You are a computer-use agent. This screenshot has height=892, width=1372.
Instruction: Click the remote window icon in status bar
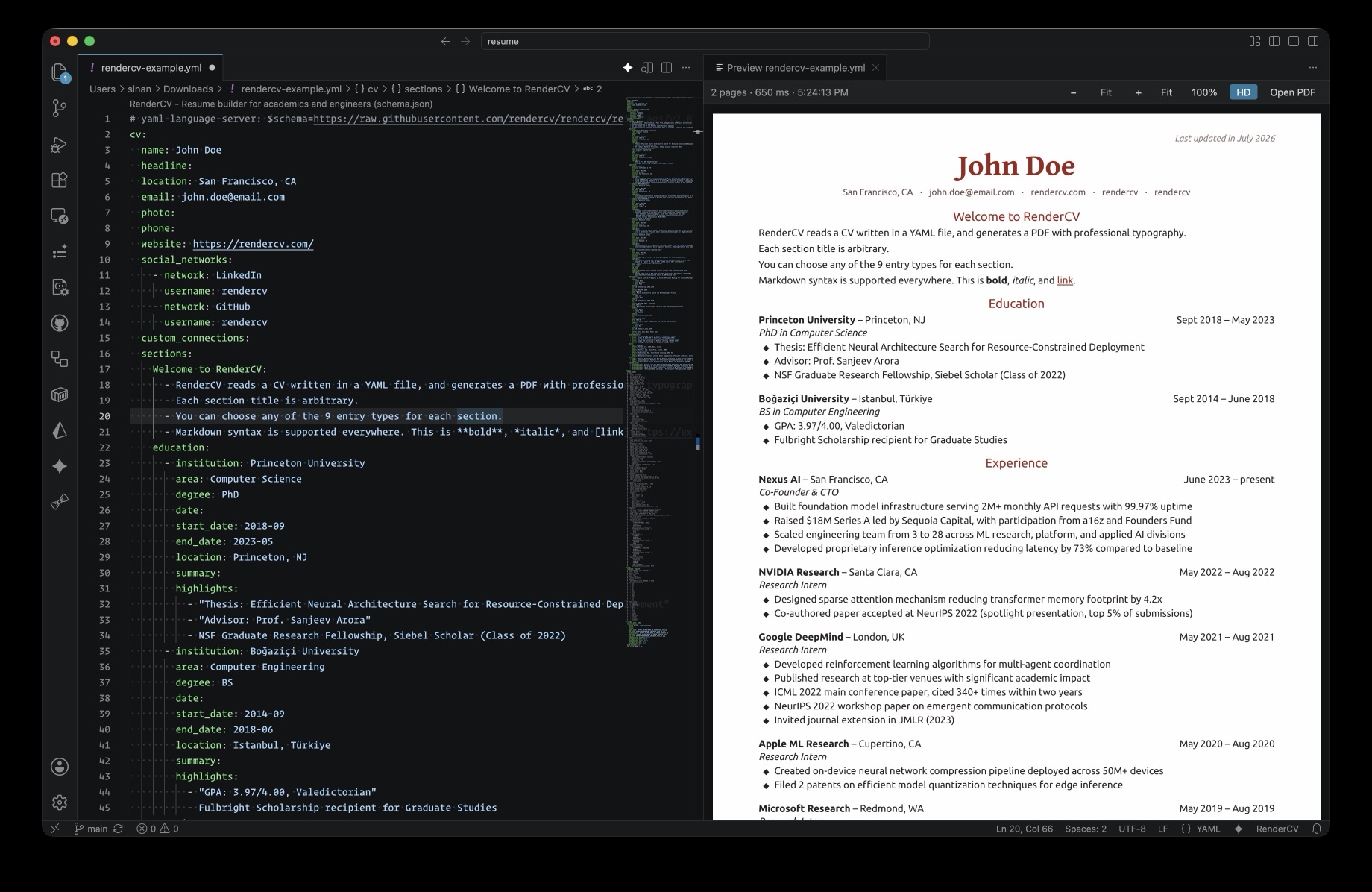[54, 829]
